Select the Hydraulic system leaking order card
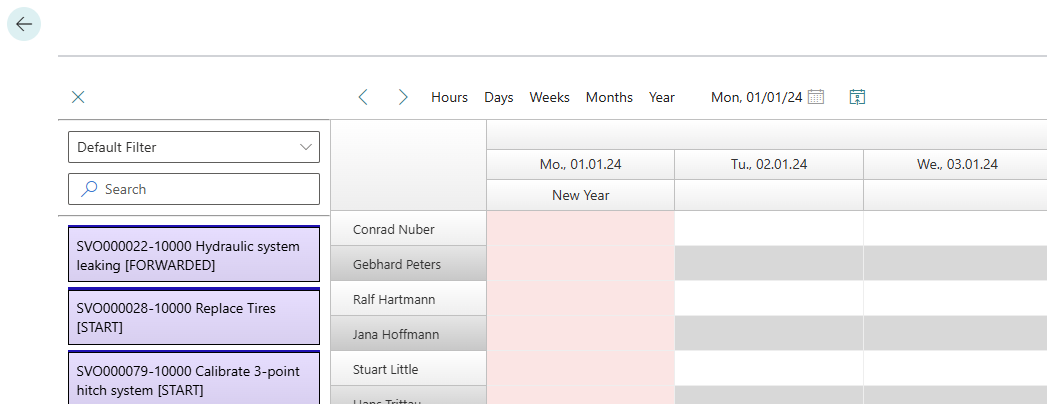This screenshot has height=404, width=1047. click(x=193, y=255)
